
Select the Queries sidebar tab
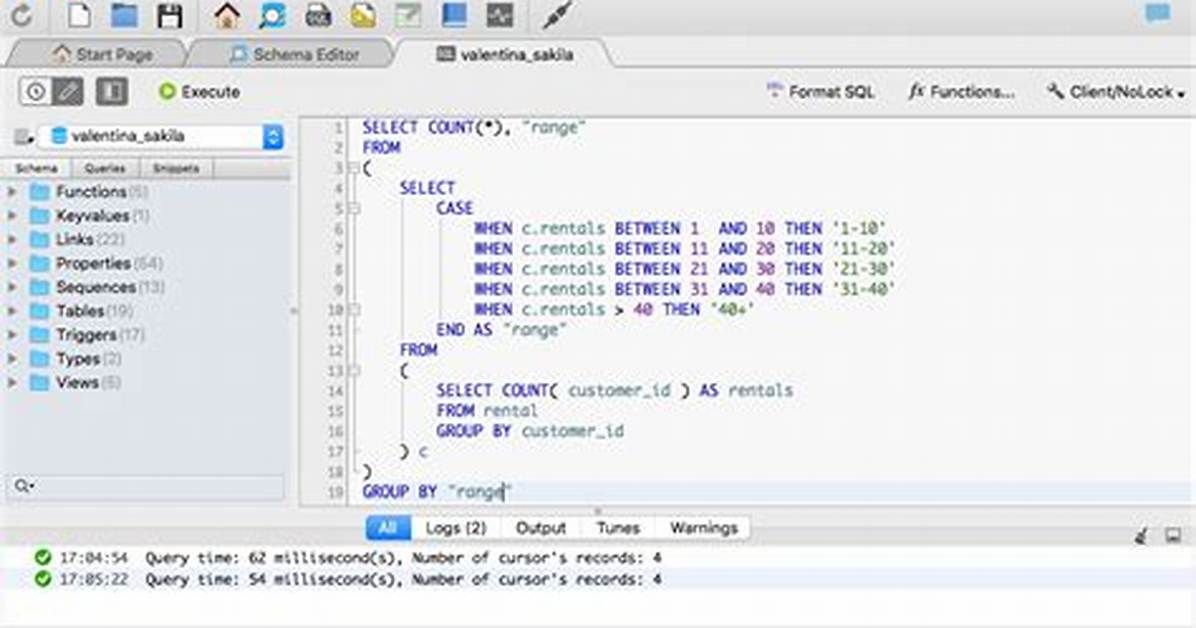click(104, 168)
